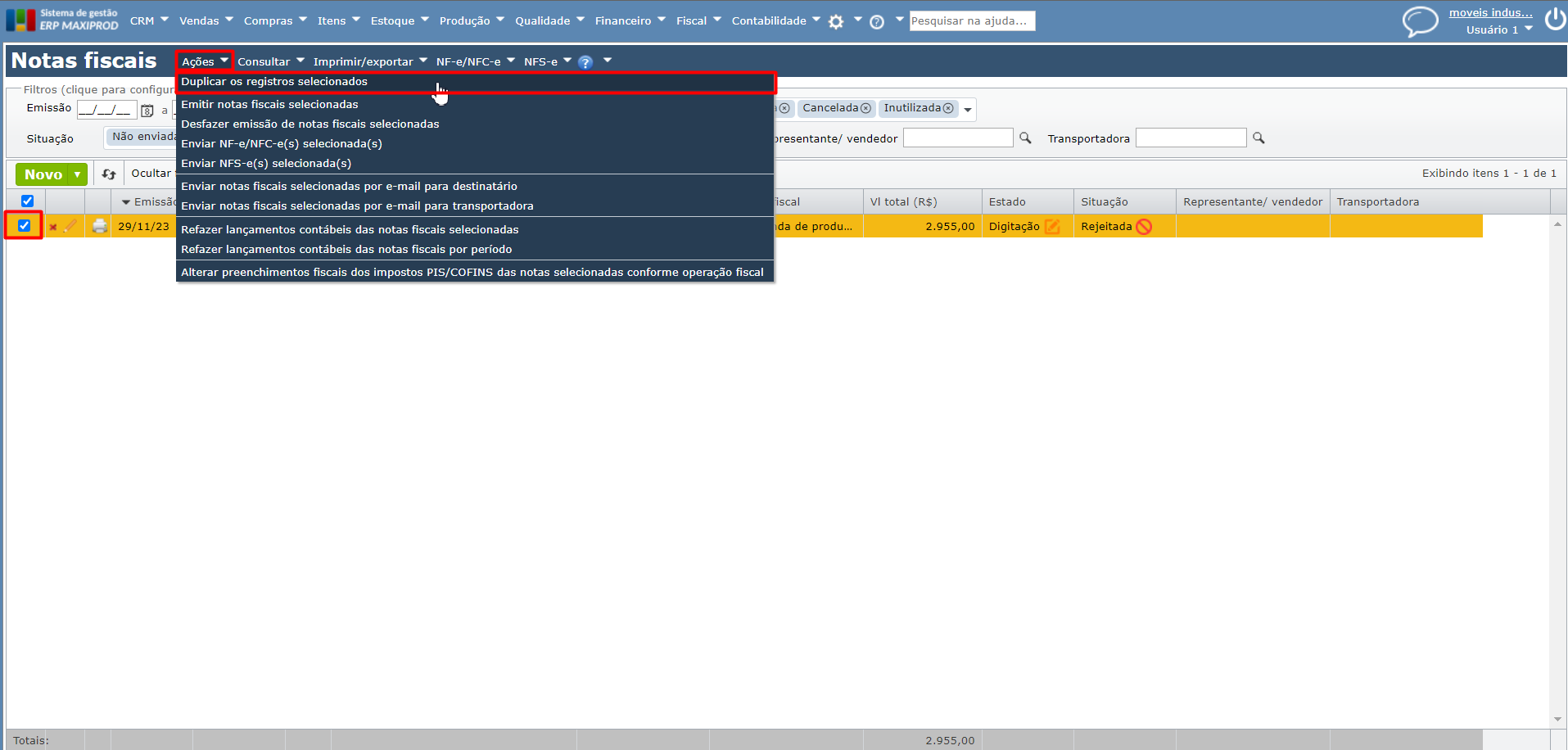Search Representante/ vendedor with magnifier icon
The image size is (1568, 750).
point(1025,138)
